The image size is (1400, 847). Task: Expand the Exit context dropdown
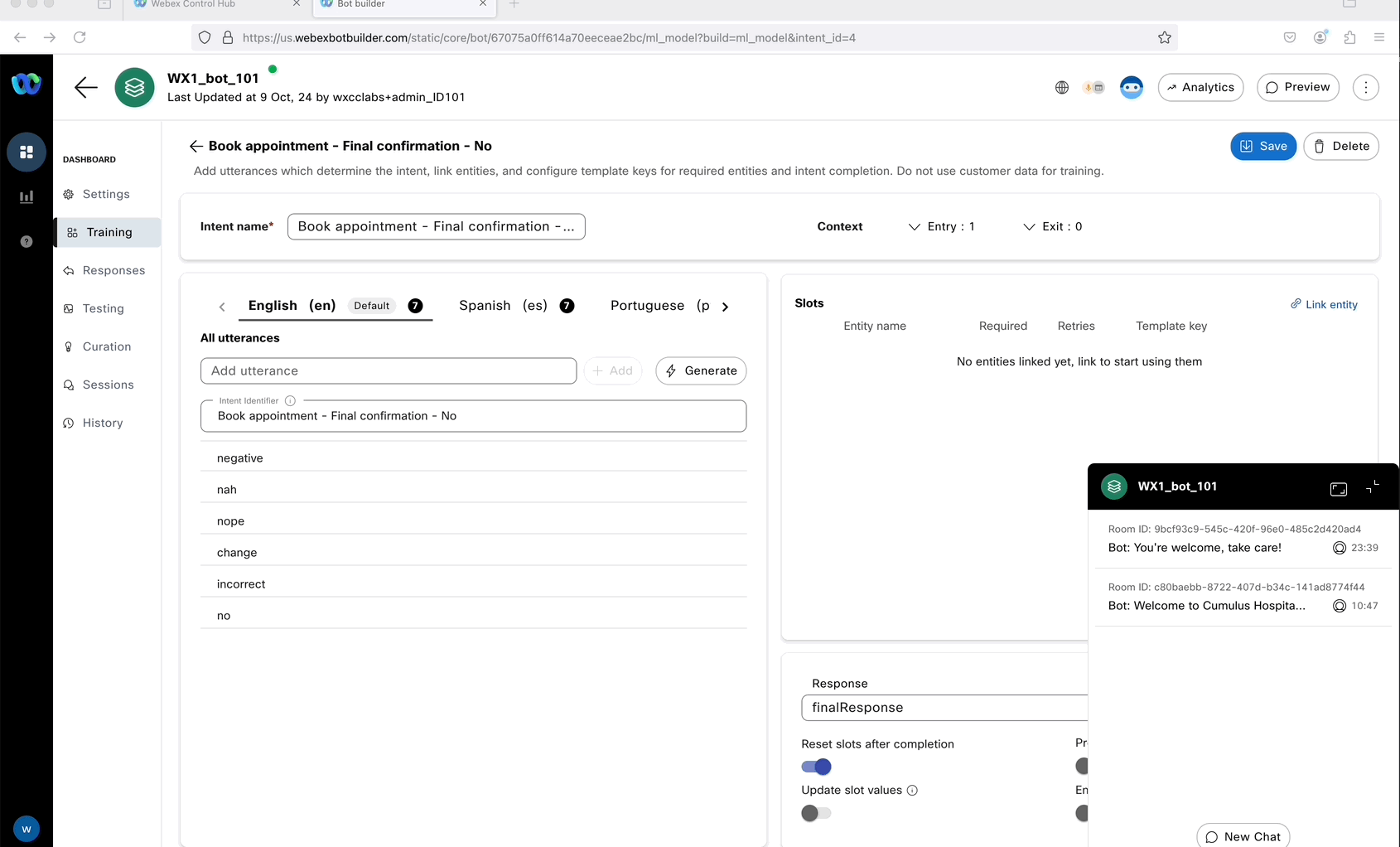click(1052, 227)
